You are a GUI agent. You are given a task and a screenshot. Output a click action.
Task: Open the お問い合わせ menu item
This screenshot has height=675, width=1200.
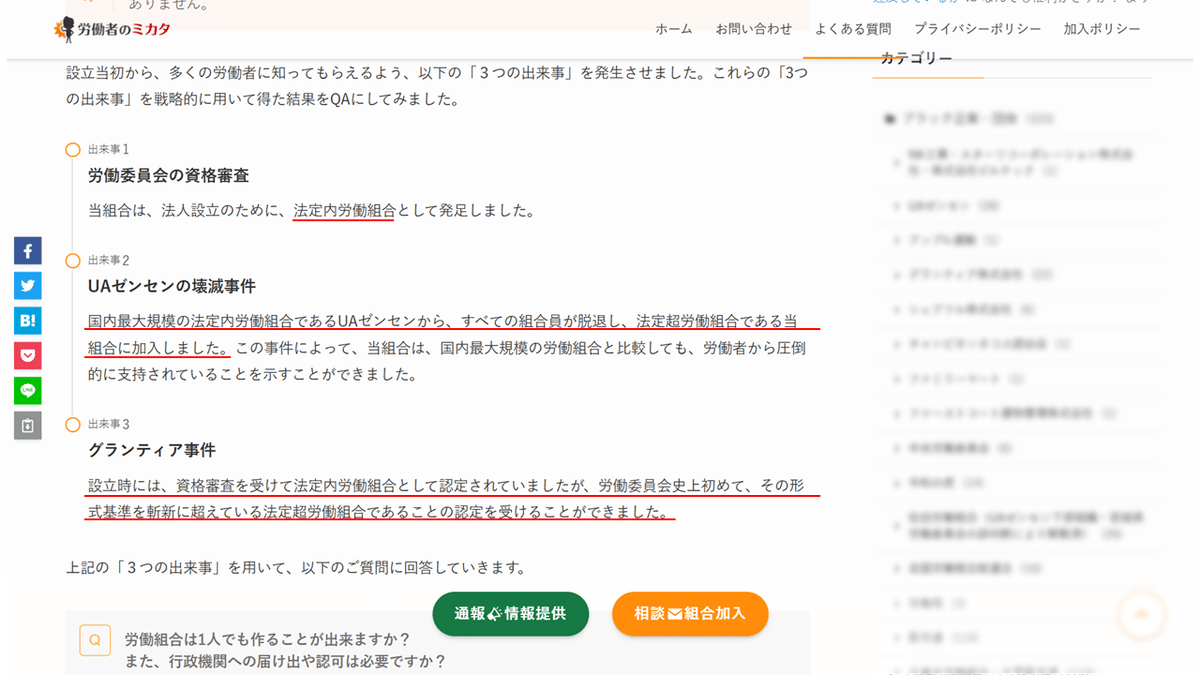[x=754, y=29]
